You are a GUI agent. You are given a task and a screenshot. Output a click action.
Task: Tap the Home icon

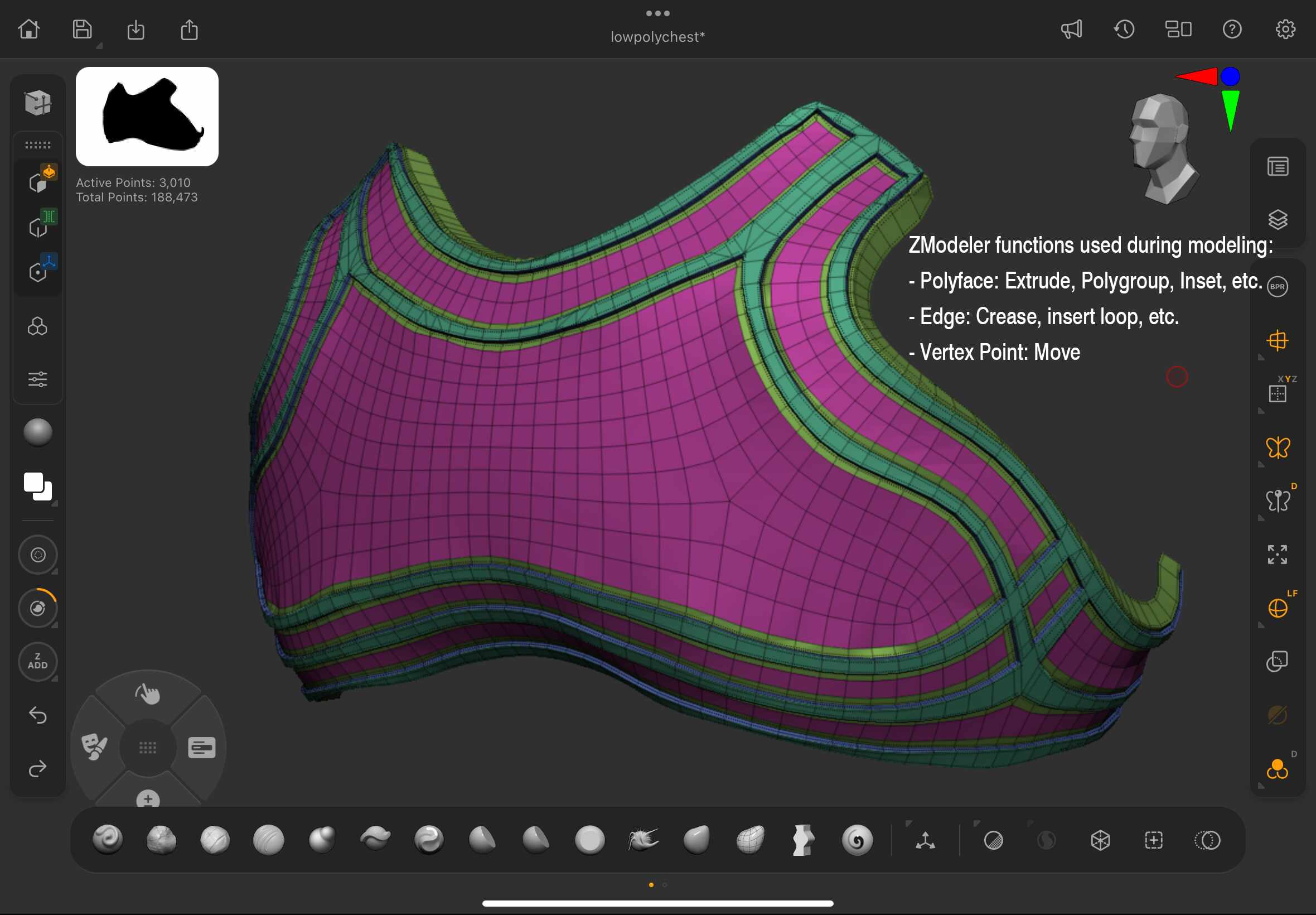coord(28,28)
